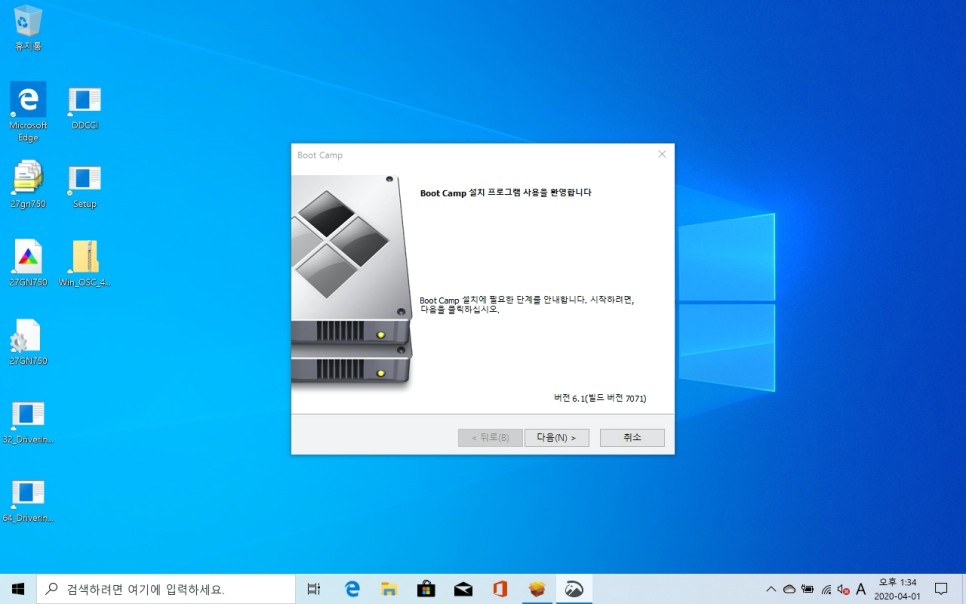Launch Edge from the taskbar
Viewport: 966px width, 604px height.
coord(352,589)
